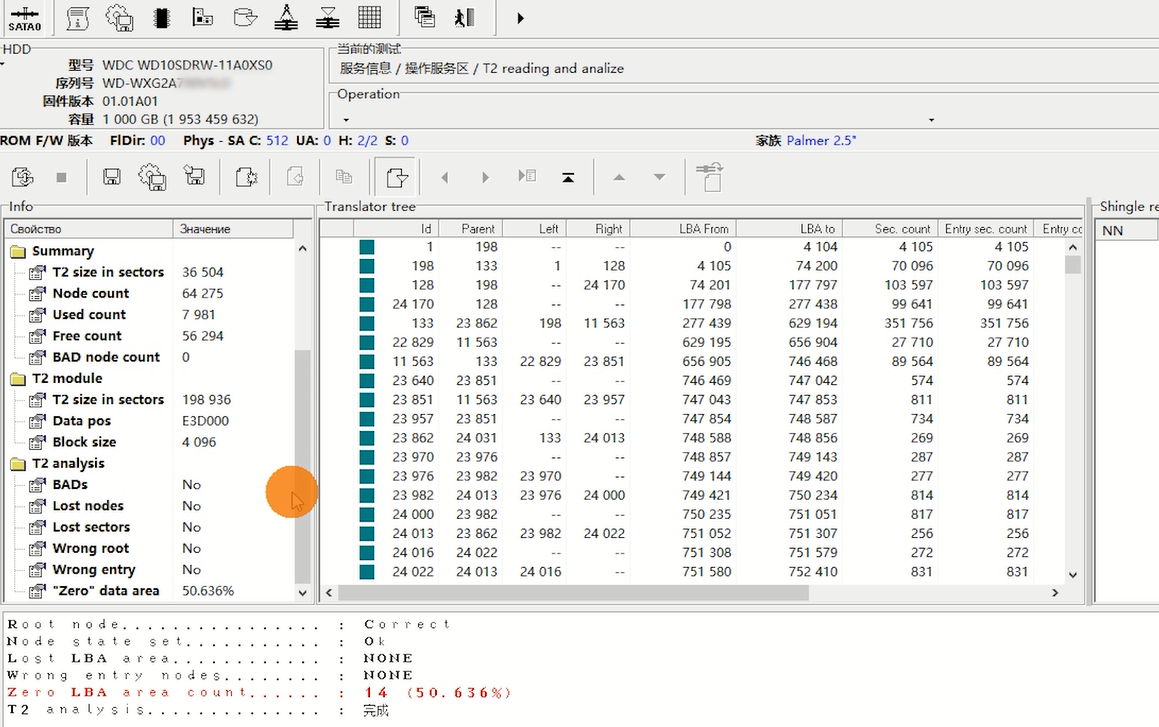Select the Lost sectors row

150,528
